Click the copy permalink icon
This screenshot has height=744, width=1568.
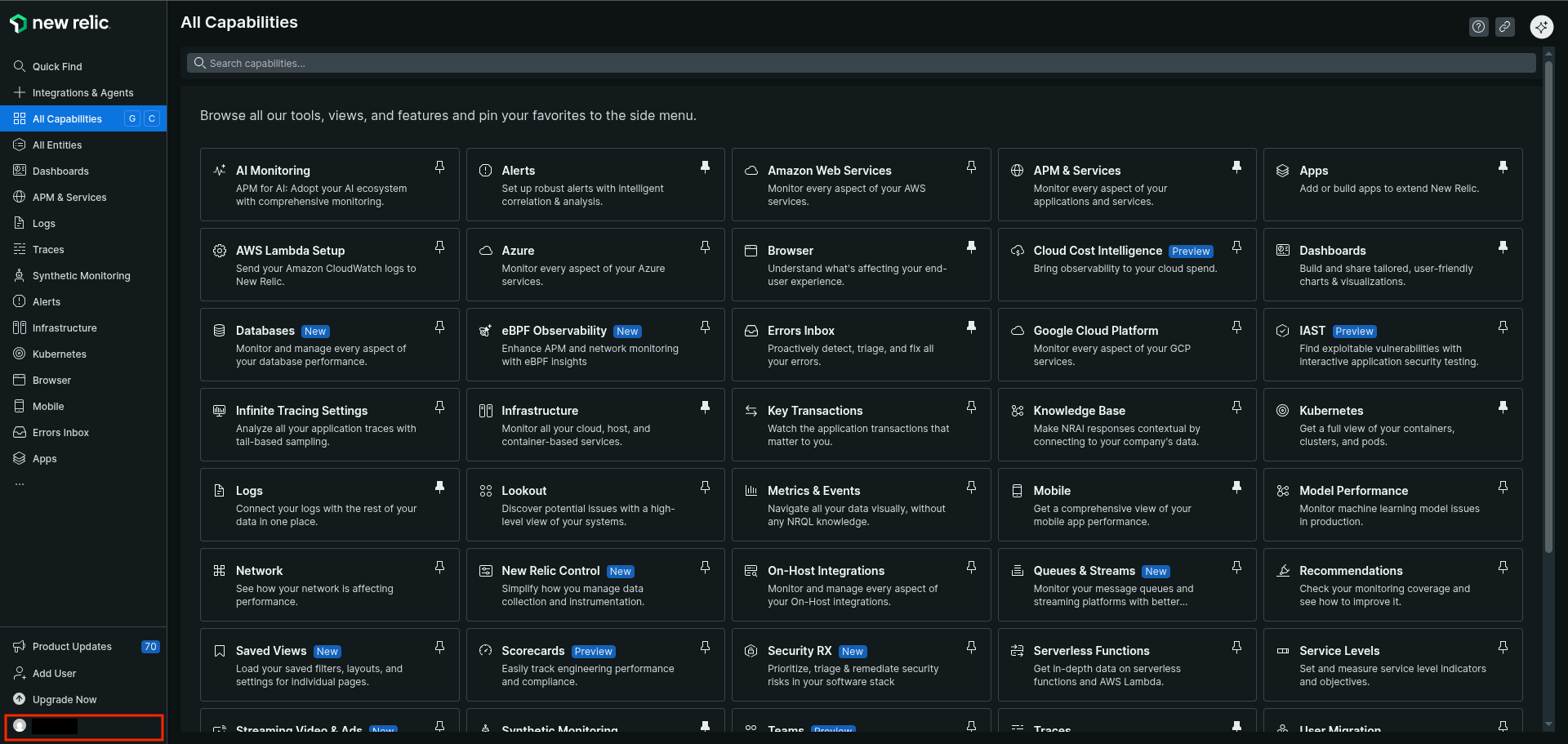point(1504,27)
